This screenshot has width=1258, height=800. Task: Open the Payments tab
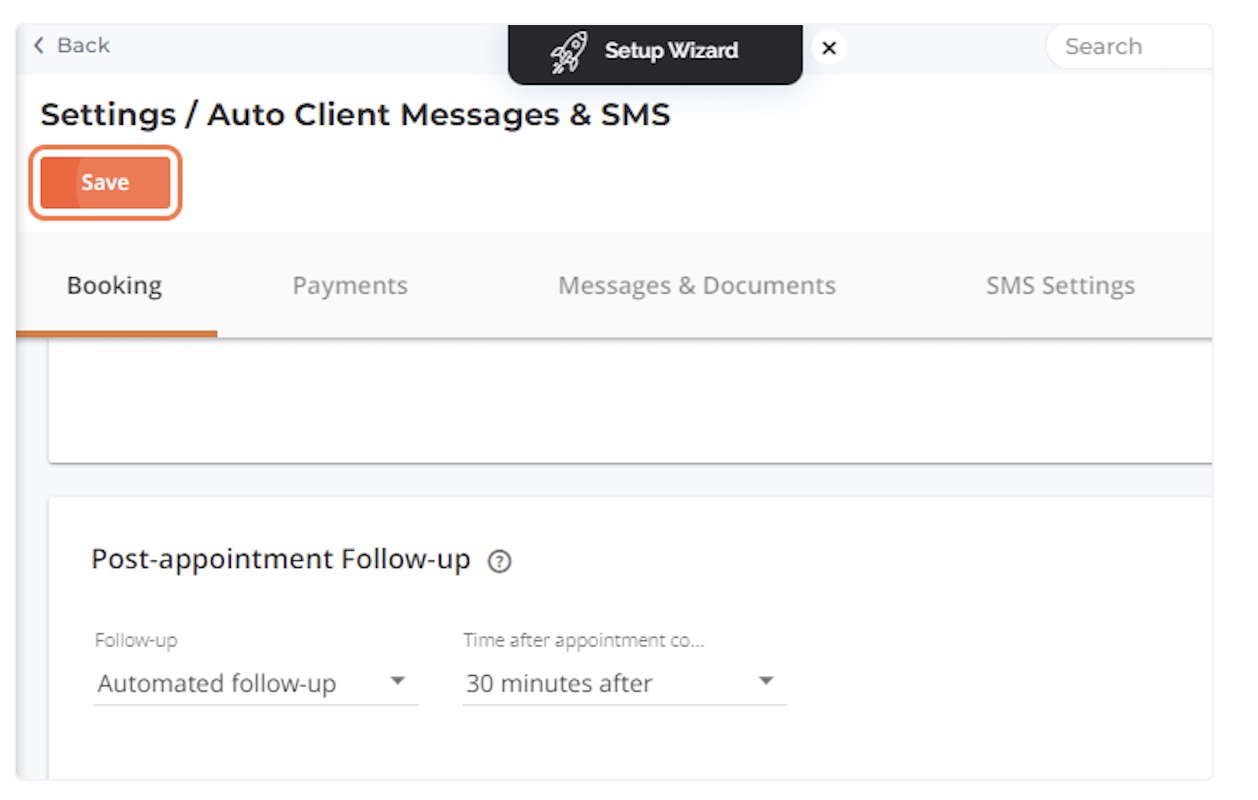click(x=350, y=286)
